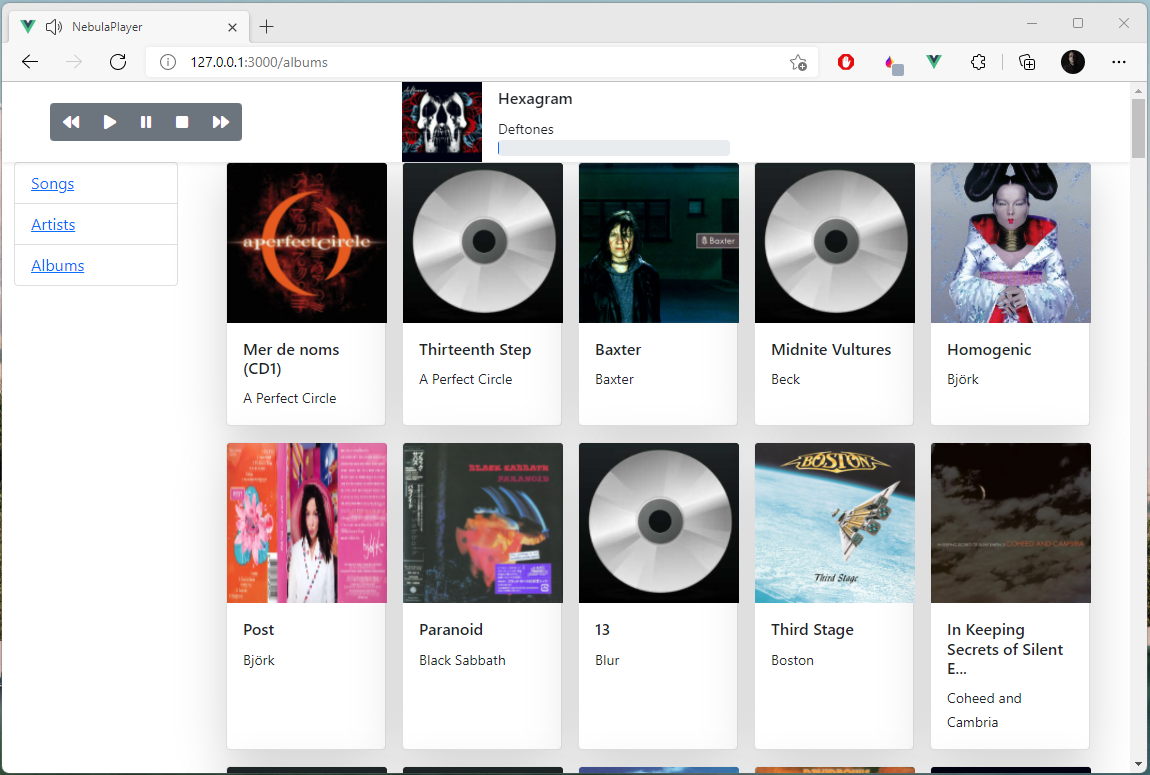This screenshot has width=1150, height=775.
Task: Click the 'Homogenic' album title
Action: [x=989, y=350]
